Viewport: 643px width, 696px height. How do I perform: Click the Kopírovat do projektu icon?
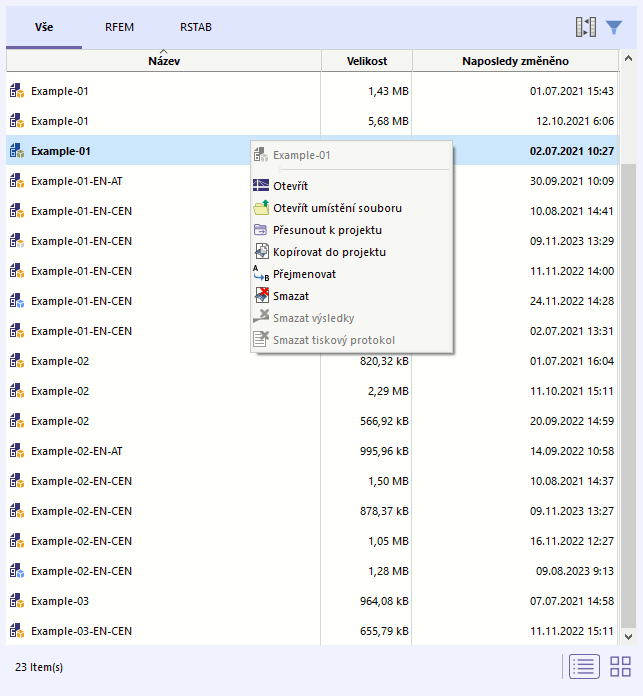(x=261, y=252)
